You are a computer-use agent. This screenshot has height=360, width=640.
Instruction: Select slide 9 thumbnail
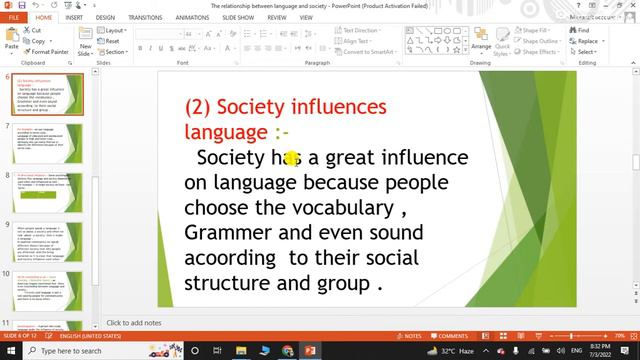[x=48, y=242]
